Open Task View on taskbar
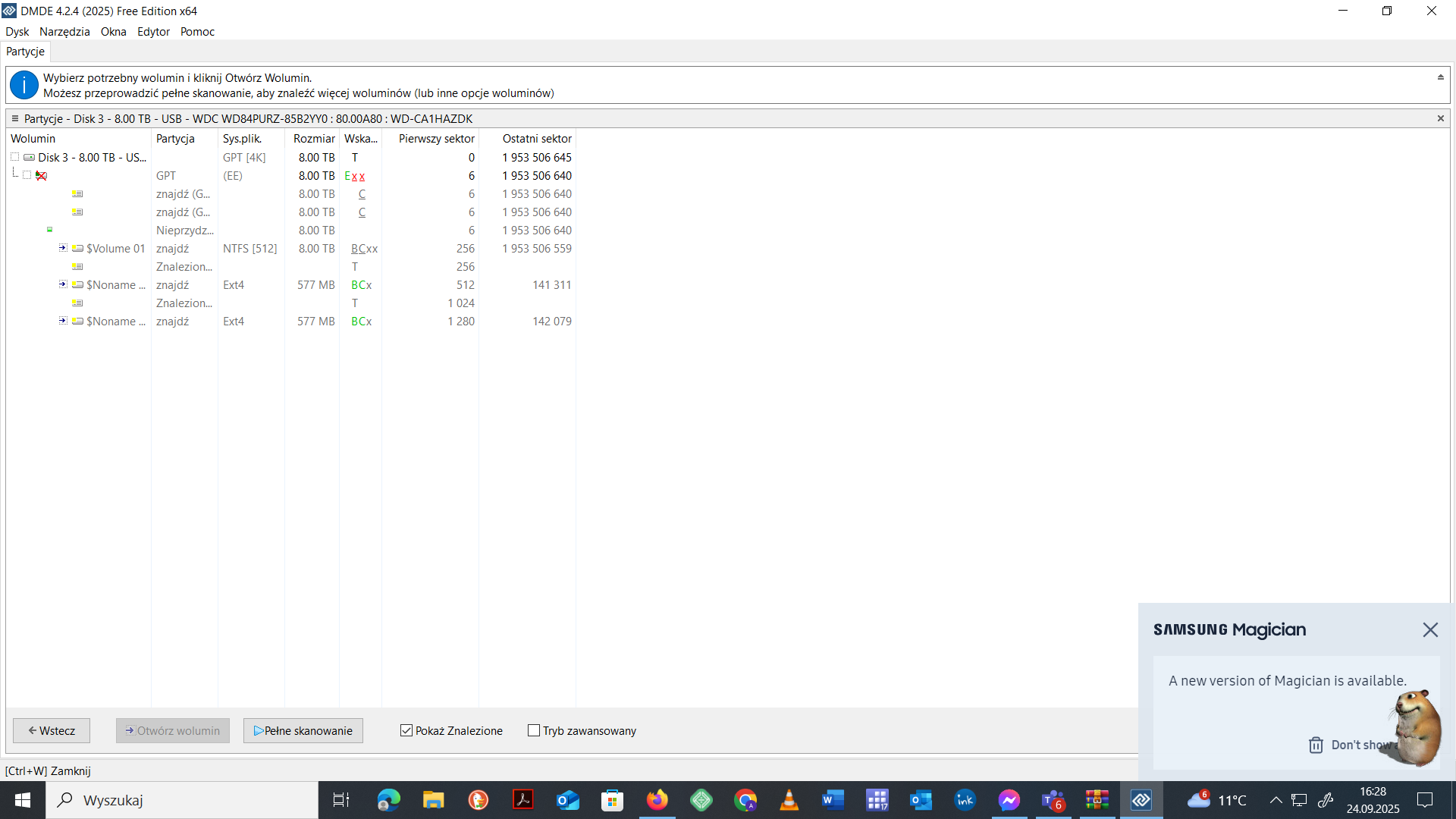Screen dimensions: 1456x819 coord(341,800)
